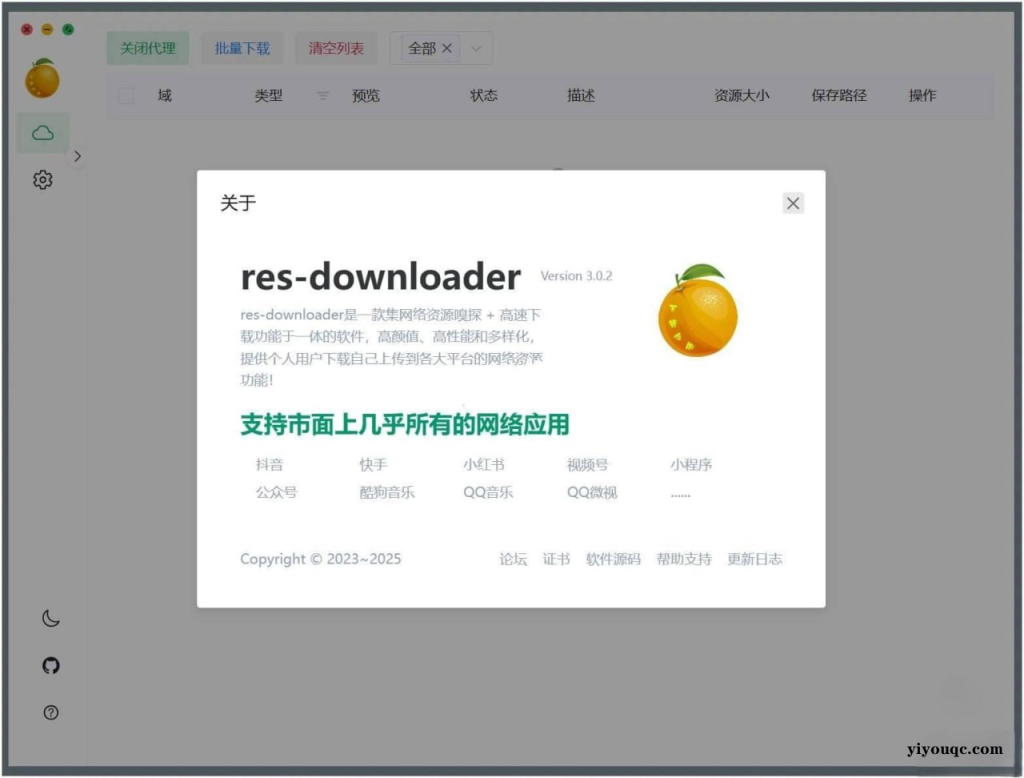Open the GitHub icon in the sidebar
This screenshot has height=778, width=1024.
coord(50,665)
